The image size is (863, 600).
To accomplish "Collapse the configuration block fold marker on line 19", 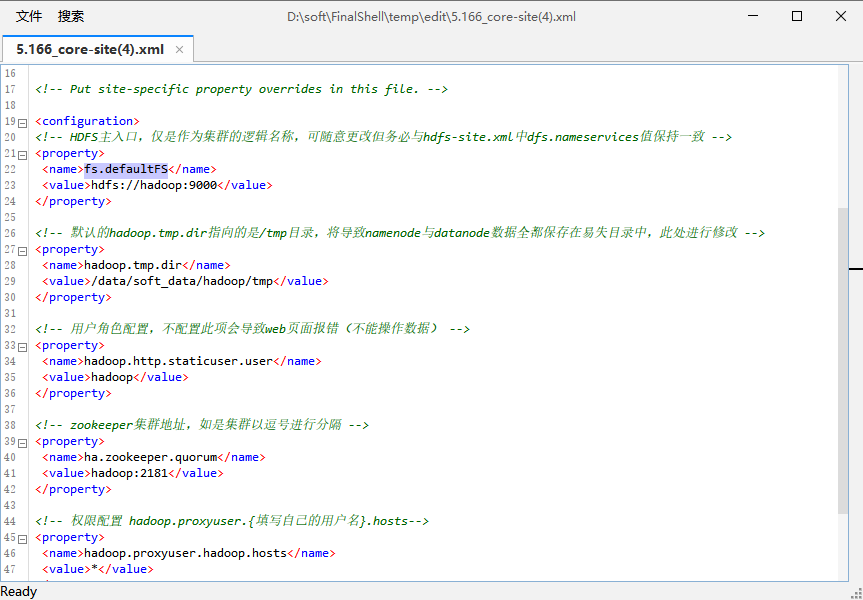I will point(21,120).
